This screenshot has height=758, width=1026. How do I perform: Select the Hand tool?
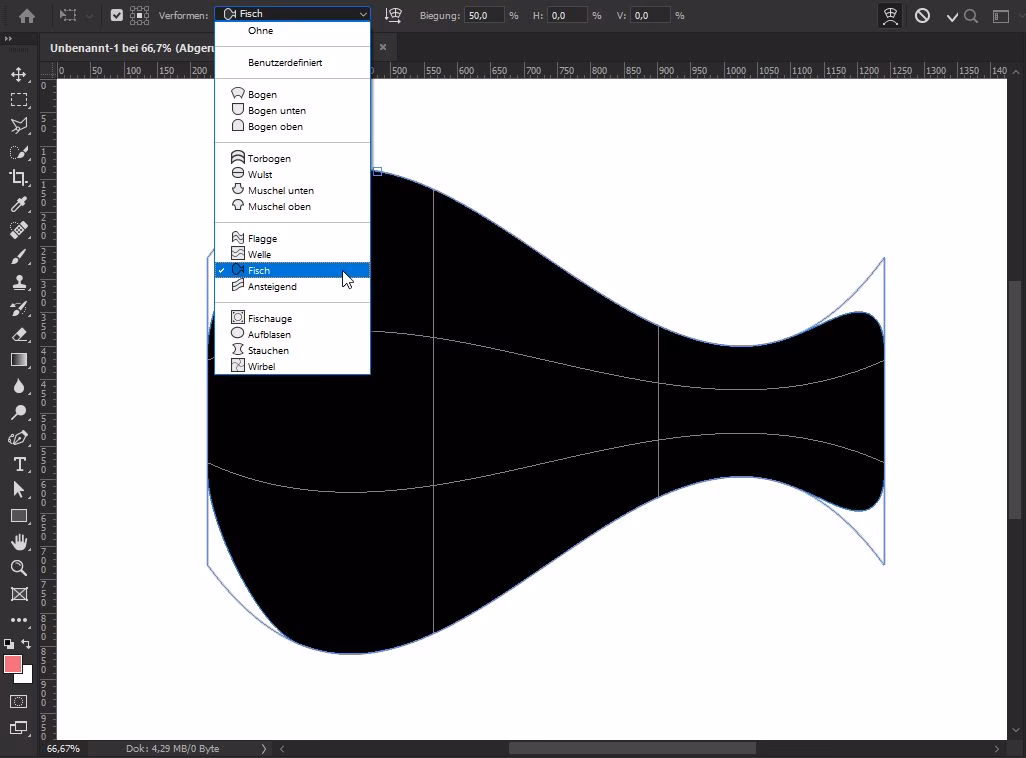tap(20, 542)
